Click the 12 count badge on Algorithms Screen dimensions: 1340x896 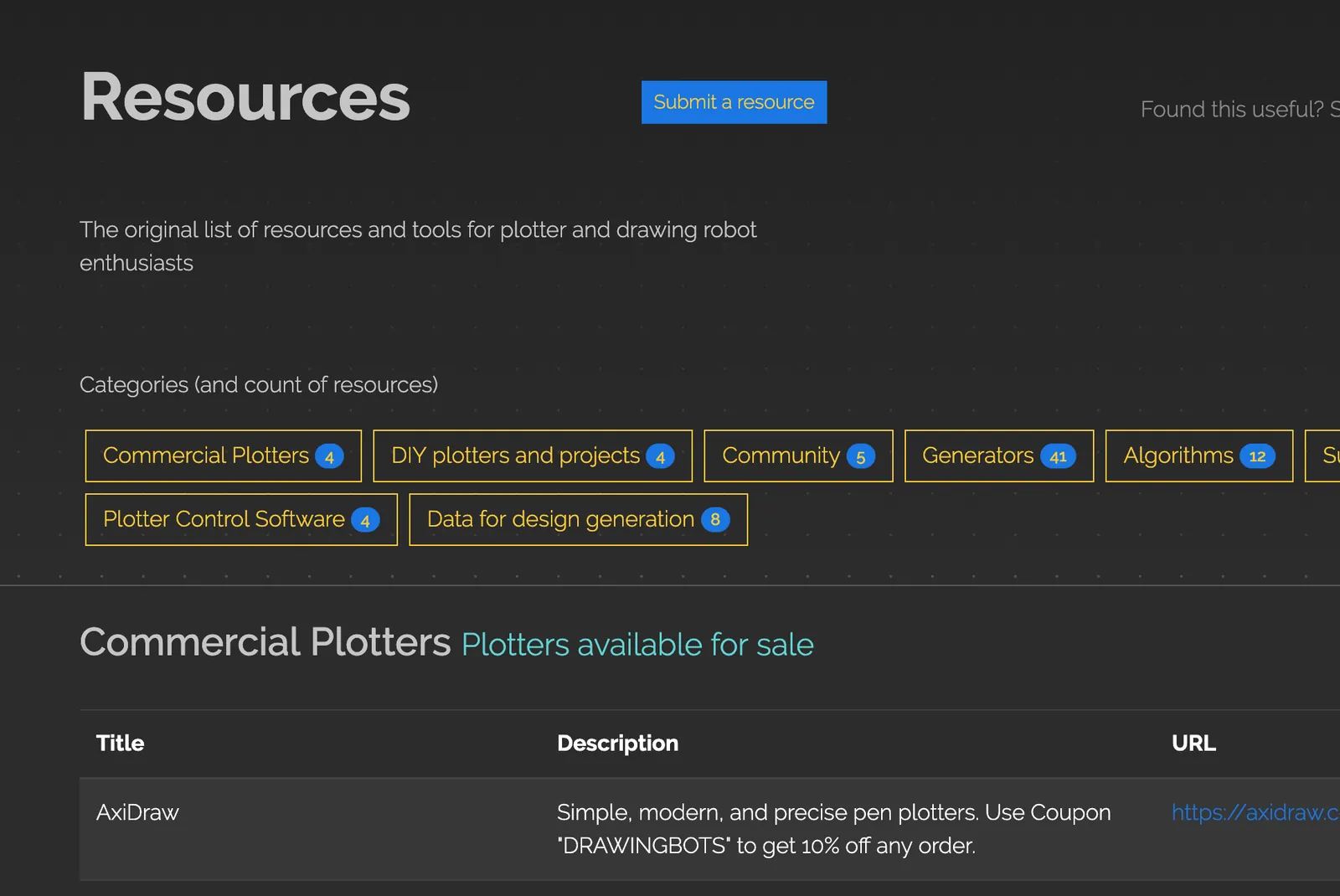pyautogui.click(x=1257, y=456)
